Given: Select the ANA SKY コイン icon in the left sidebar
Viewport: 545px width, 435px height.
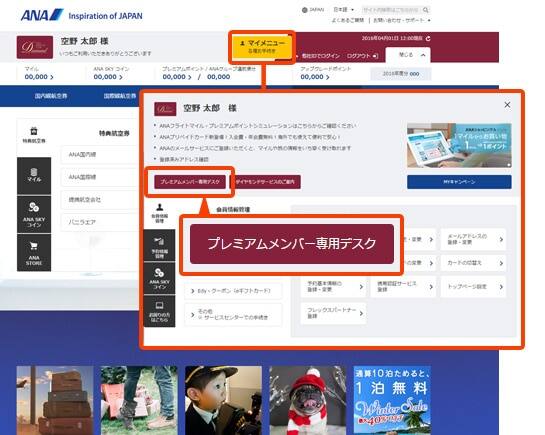Looking at the screenshot, I should click(34, 214).
